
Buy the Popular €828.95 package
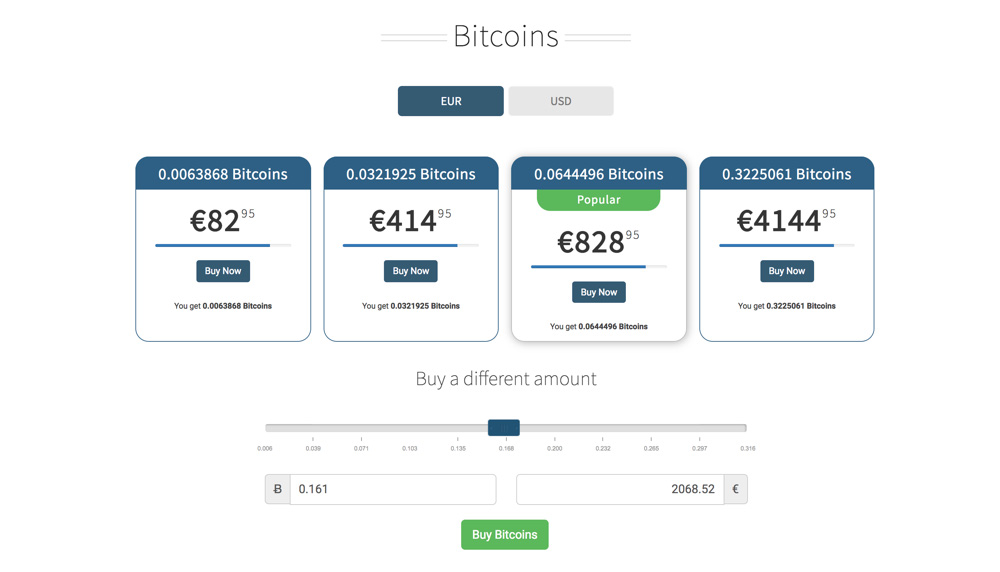[x=598, y=292]
